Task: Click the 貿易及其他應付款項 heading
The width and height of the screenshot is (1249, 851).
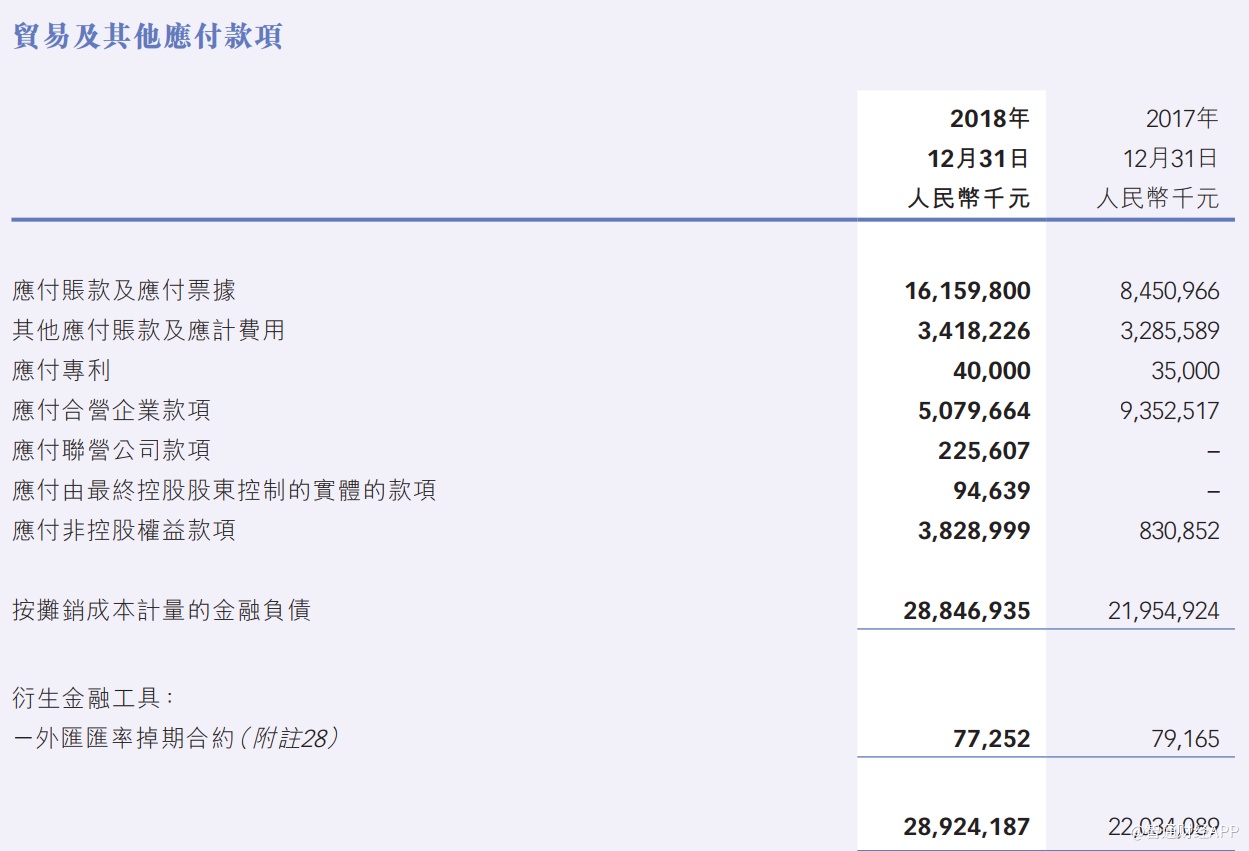Action: tap(148, 36)
